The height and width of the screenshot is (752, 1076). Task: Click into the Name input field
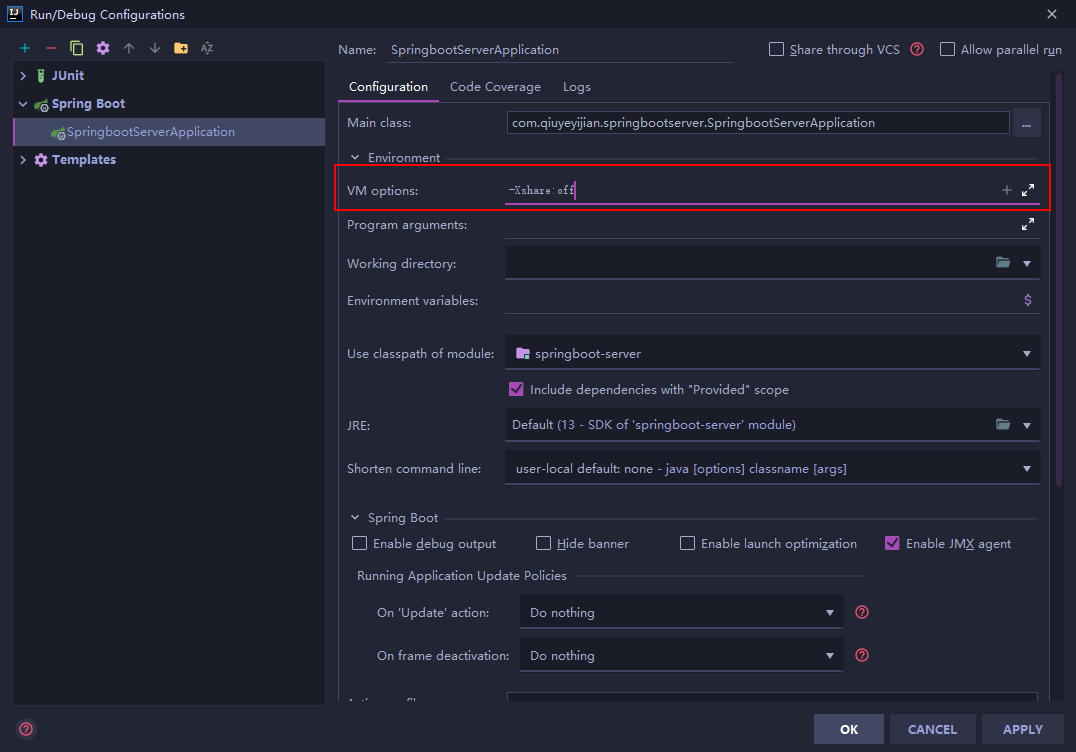pos(559,50)
